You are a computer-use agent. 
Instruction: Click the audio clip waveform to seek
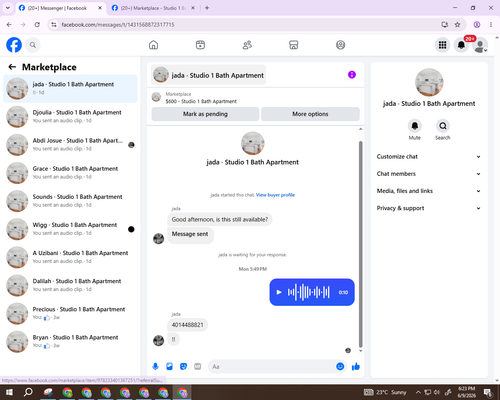[309, 292]
